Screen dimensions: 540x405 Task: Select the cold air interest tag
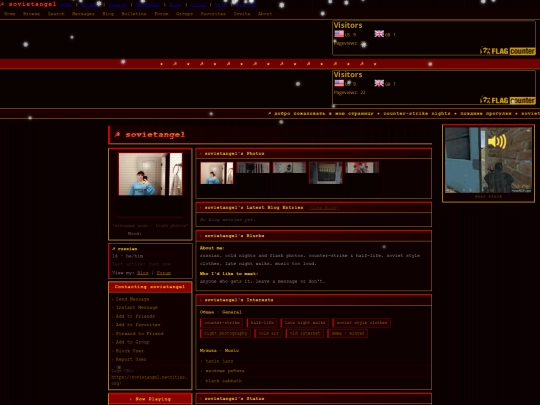point(268,333)
